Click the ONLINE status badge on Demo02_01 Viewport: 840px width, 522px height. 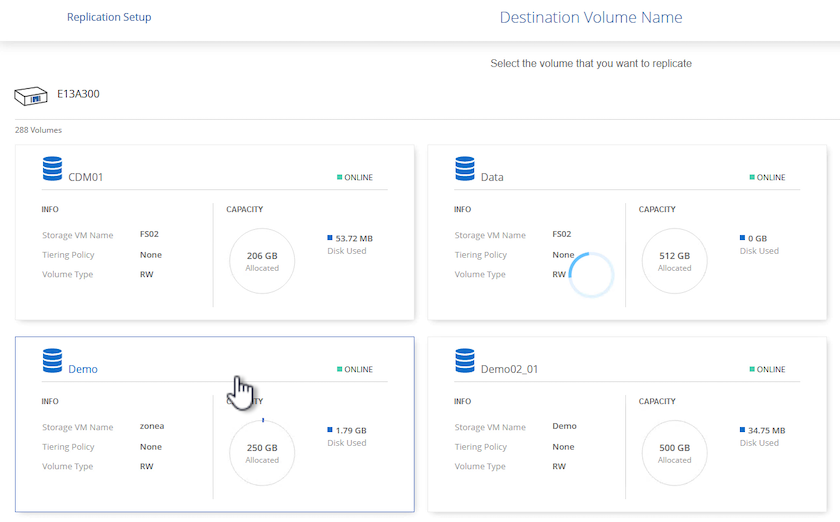point(767,370)
